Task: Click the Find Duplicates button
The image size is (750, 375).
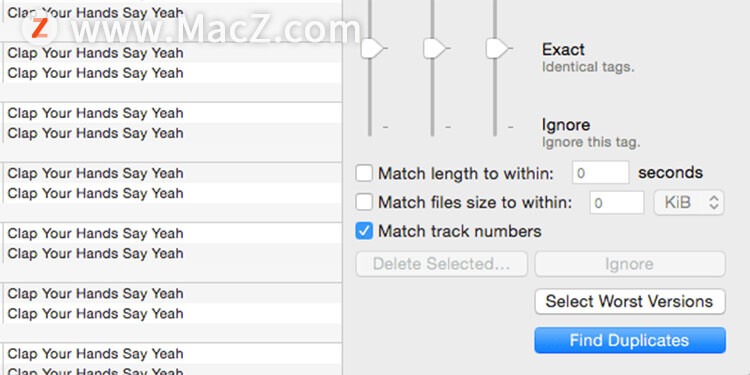Action: point(630,340)
